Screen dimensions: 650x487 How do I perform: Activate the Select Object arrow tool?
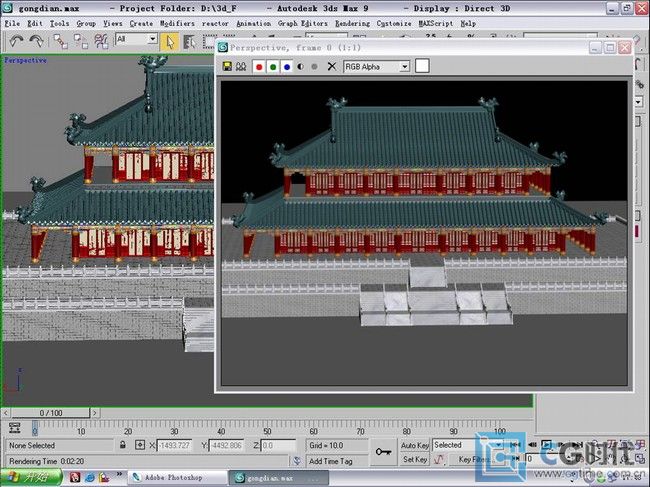pos(169,42)
